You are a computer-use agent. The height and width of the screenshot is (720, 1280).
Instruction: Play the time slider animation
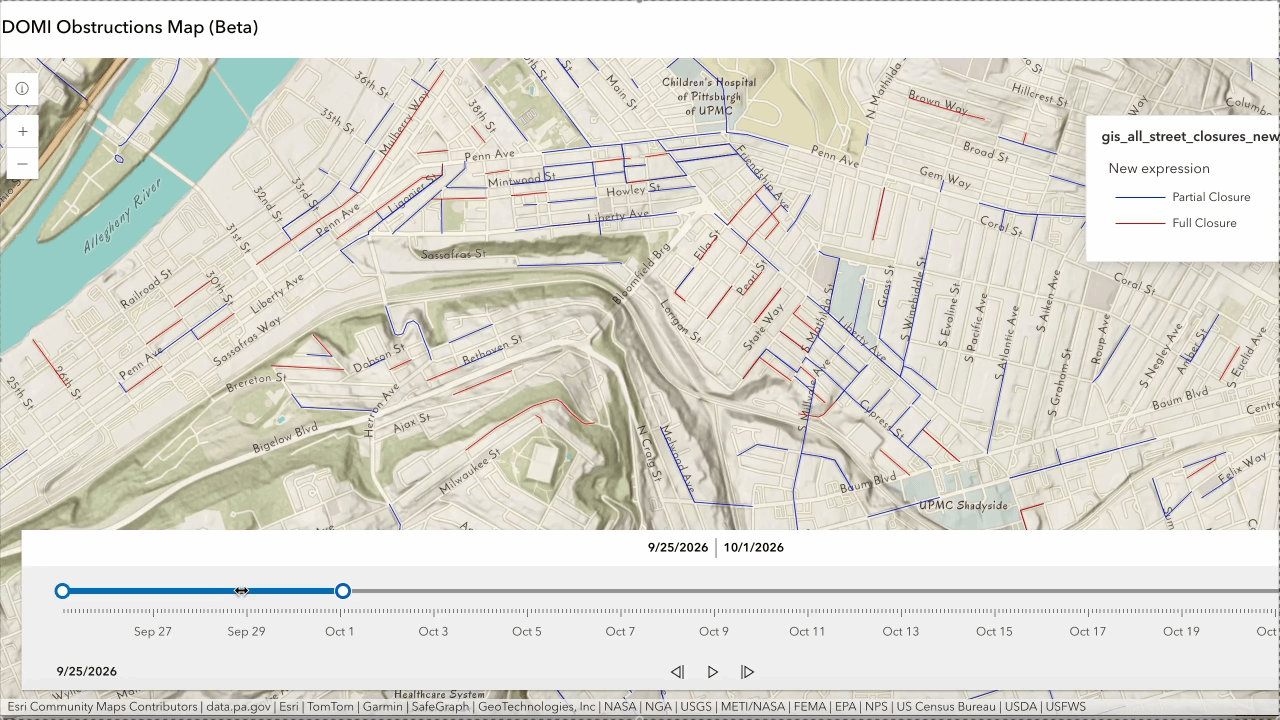click(712, 672)
